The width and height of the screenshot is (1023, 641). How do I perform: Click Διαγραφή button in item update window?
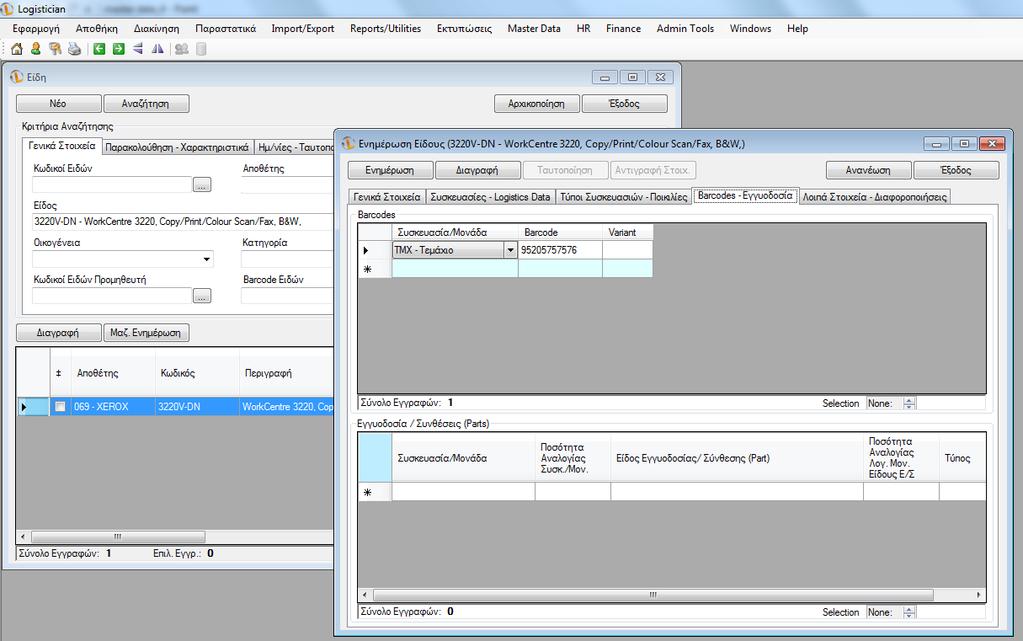[477, 170]
